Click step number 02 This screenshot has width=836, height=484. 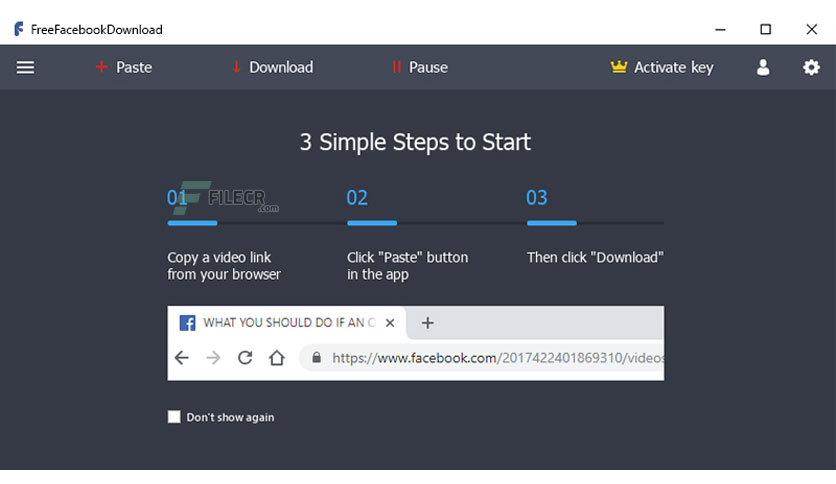point(357,198)
